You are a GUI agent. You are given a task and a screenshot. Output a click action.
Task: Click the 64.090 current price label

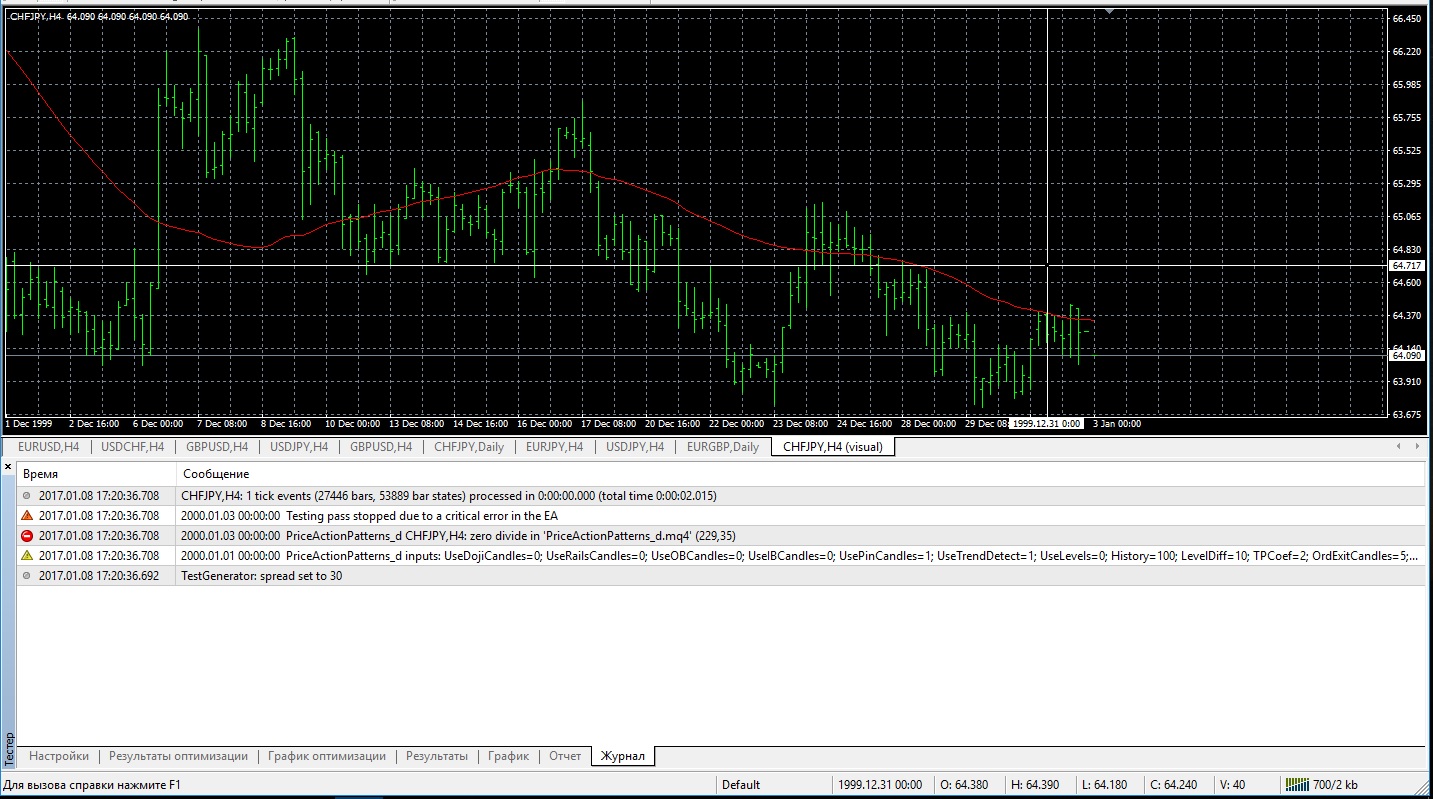(1407, 355)
